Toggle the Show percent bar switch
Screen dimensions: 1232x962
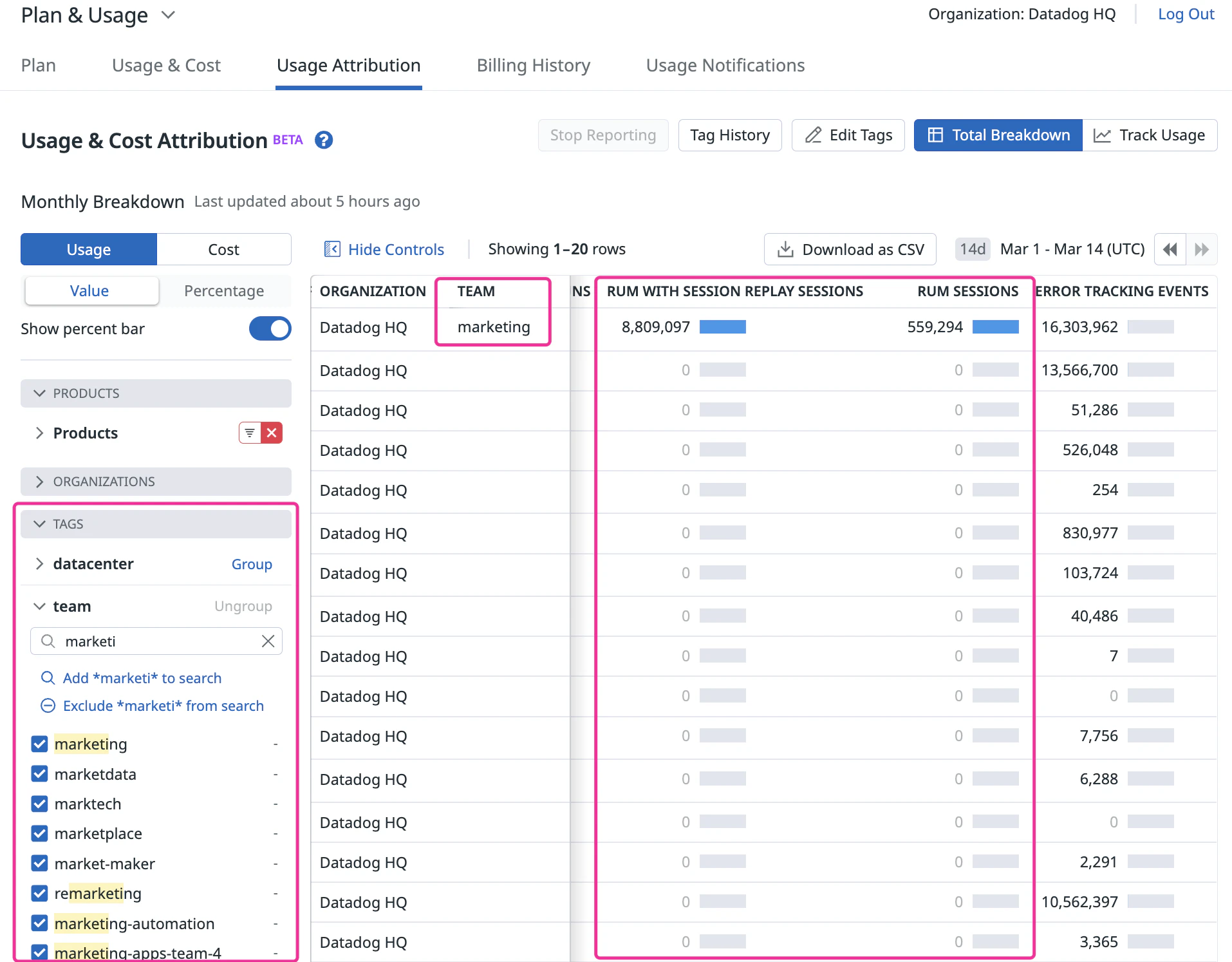270,328
